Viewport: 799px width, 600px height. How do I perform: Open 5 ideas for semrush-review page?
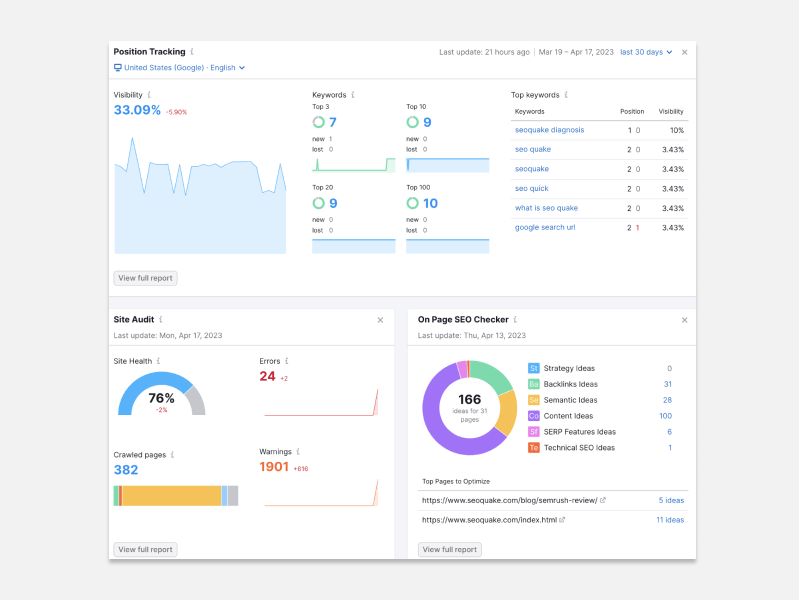[671, 501]
